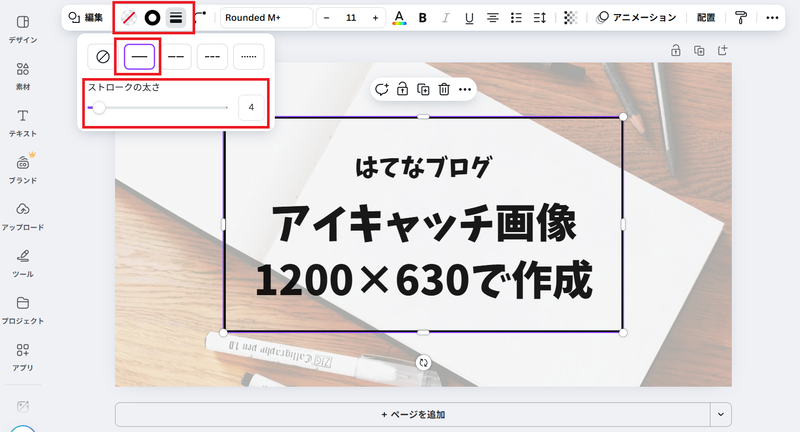Open the transparency control
Screen dimensions: 800x432
point(570,18)
